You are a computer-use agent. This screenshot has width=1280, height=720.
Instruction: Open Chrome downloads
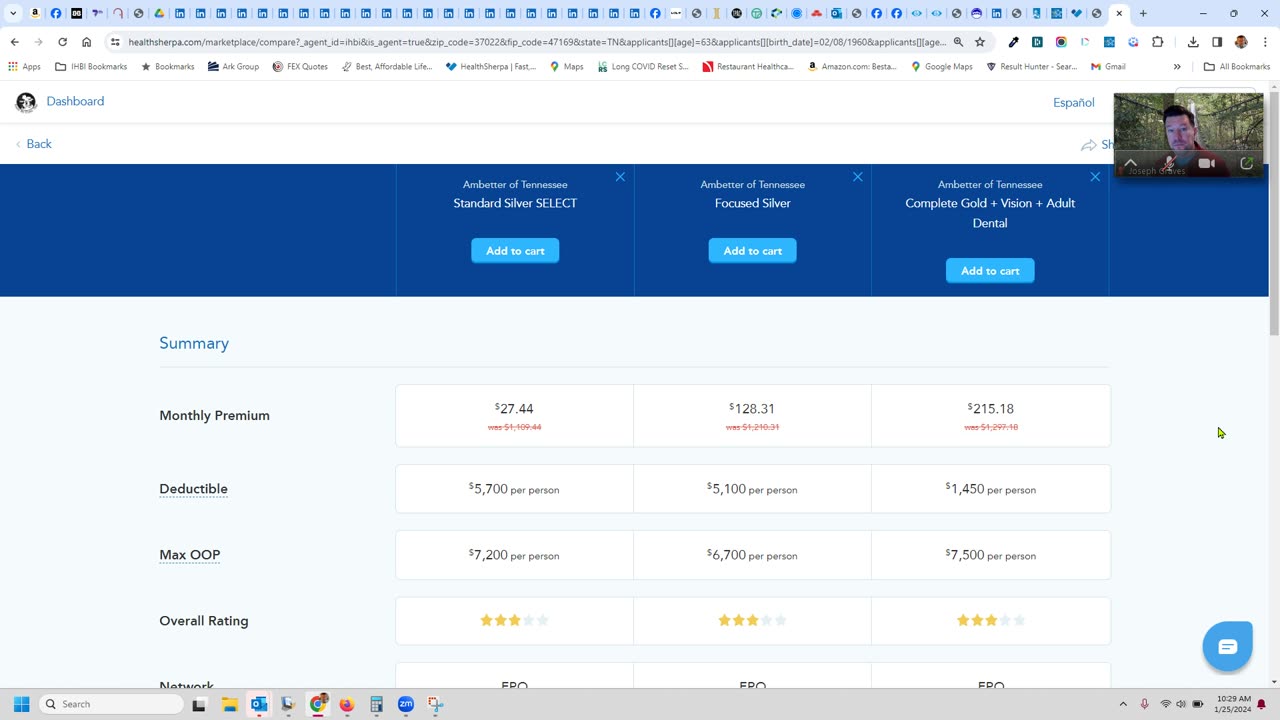pyautogui.click(x=1193, y=42)
